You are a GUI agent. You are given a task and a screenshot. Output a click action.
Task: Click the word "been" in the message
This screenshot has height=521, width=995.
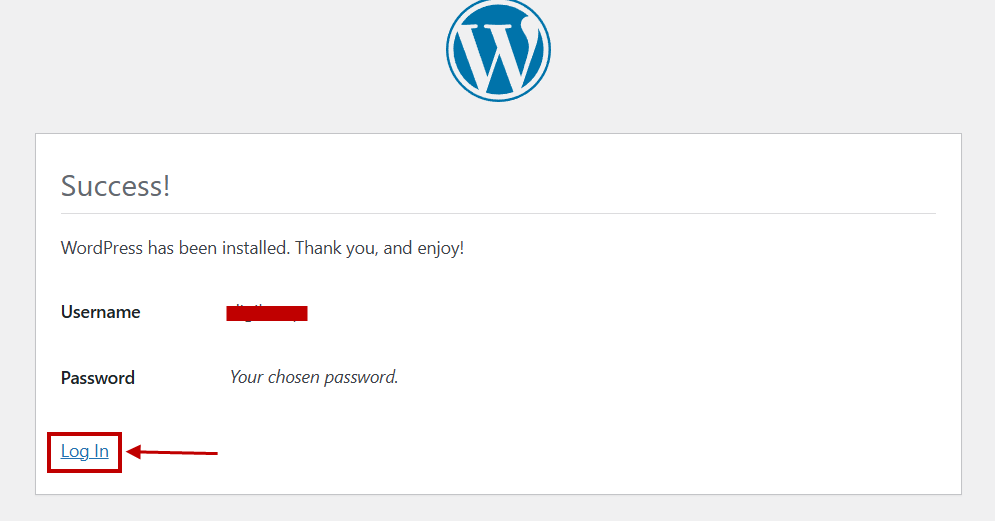click(197, 247)
